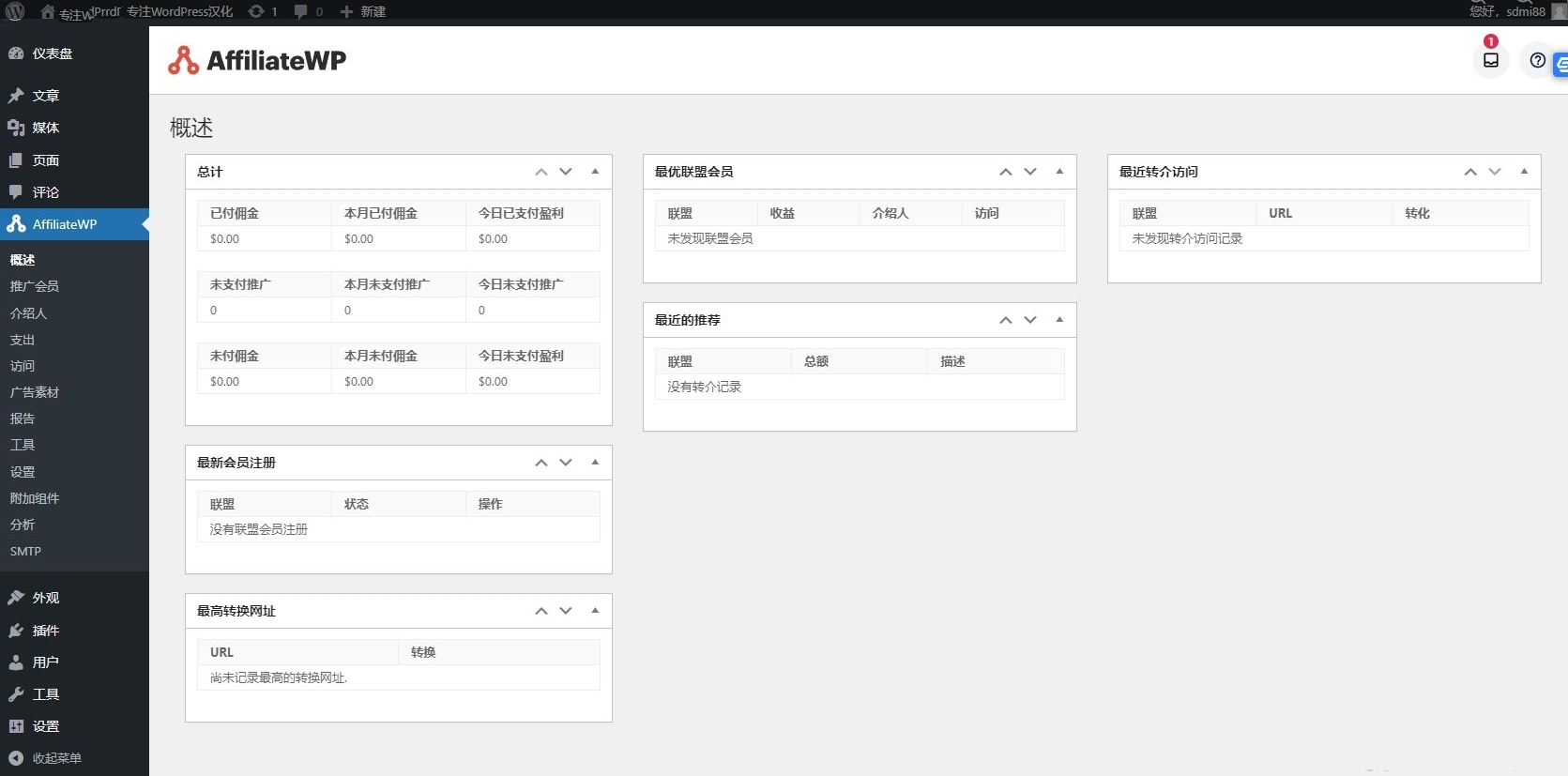Screen dimensions: 1568x776
Task: Click the 没有联盟会员注册 row
Action: tap(399, 529)
